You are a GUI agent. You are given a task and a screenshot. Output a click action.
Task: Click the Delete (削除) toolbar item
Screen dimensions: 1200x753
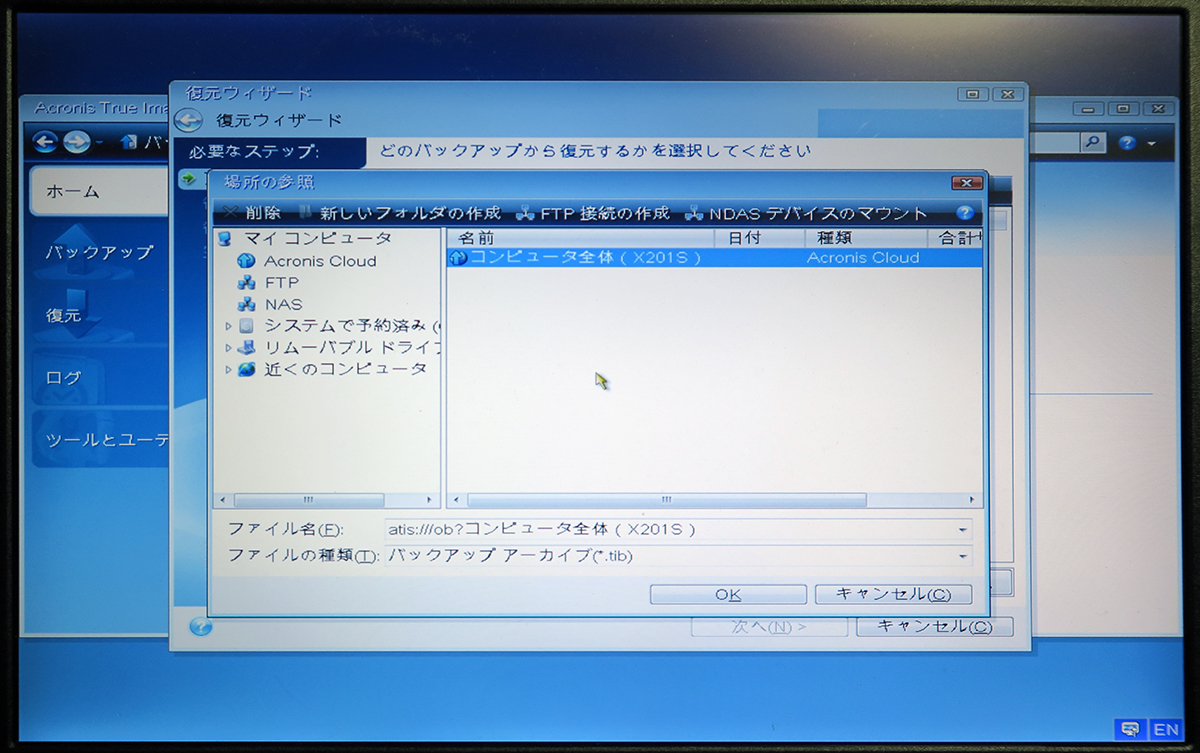254,213
